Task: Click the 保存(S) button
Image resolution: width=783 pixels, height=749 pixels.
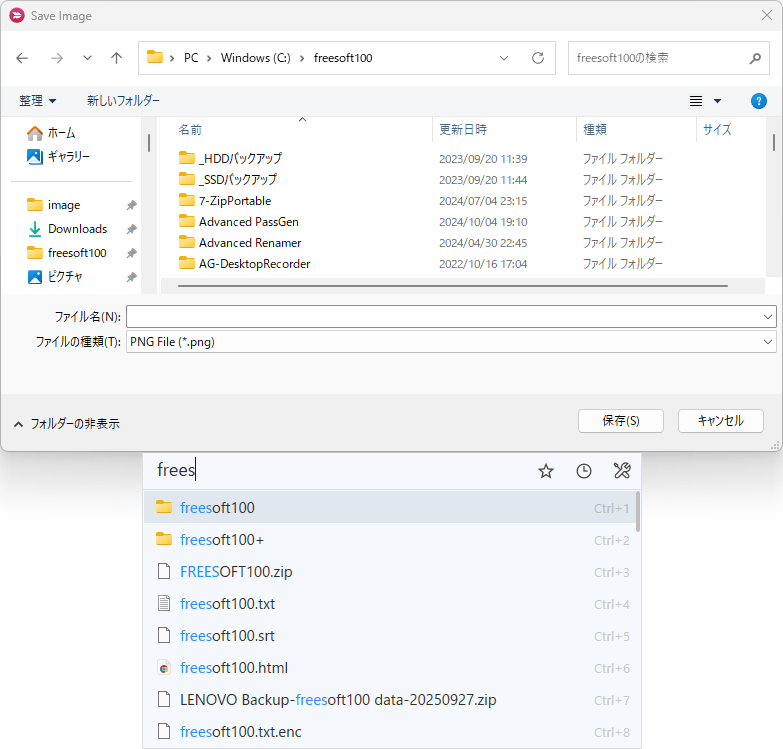Action: (621, 421)
